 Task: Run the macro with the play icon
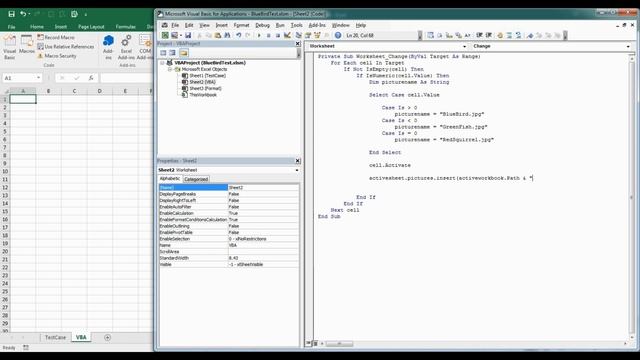[259, 36]
